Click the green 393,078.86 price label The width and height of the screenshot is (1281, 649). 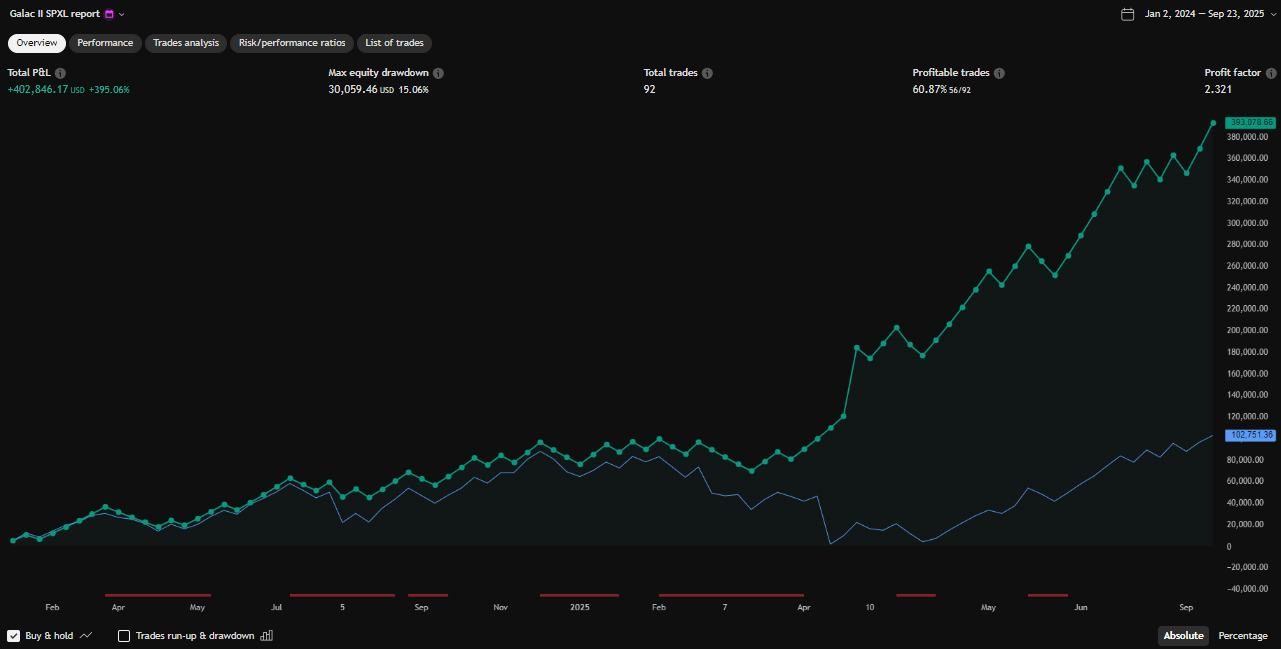[x=1250, y=122]
